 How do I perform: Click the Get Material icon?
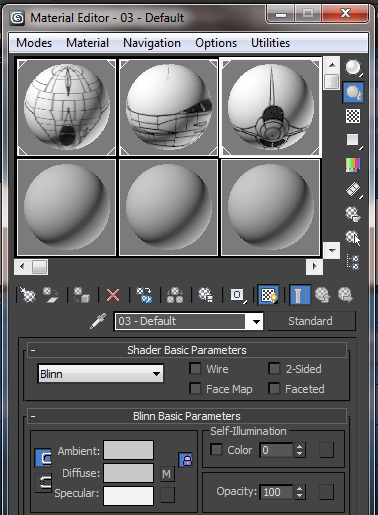(x=28, y=295)
